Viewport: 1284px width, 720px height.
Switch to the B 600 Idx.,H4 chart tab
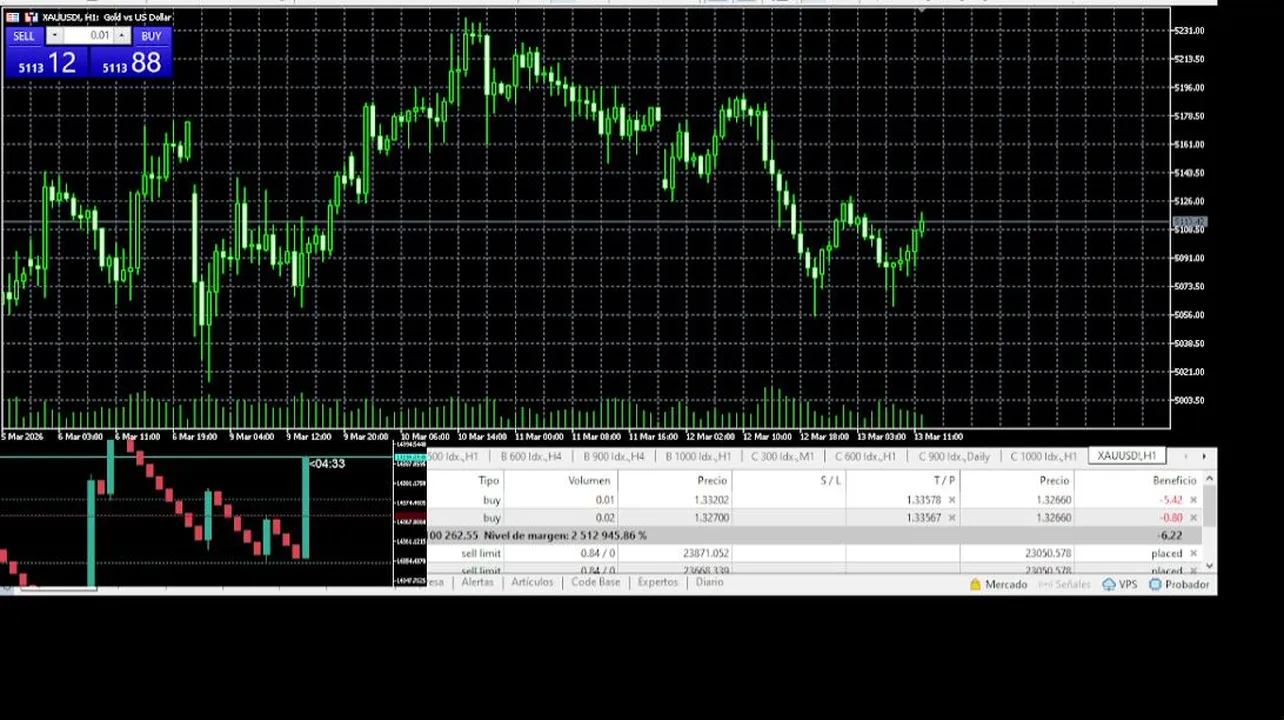[531, 456]
